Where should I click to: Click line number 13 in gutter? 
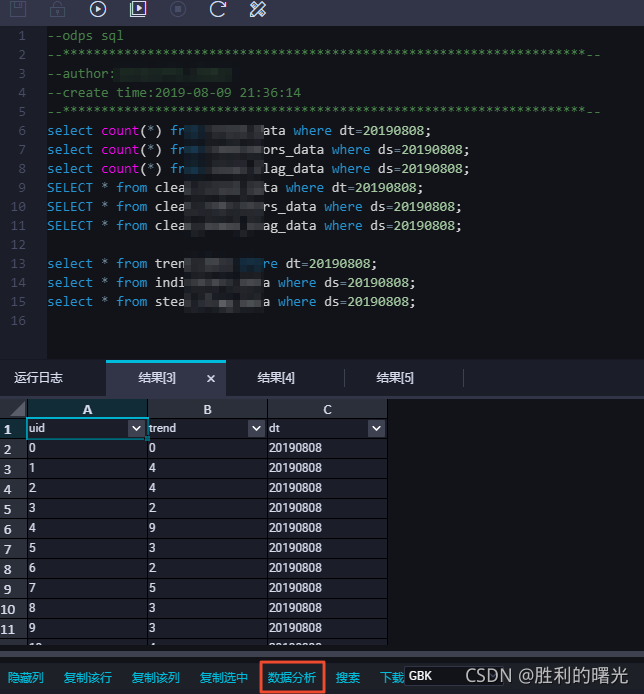[18, 264]
